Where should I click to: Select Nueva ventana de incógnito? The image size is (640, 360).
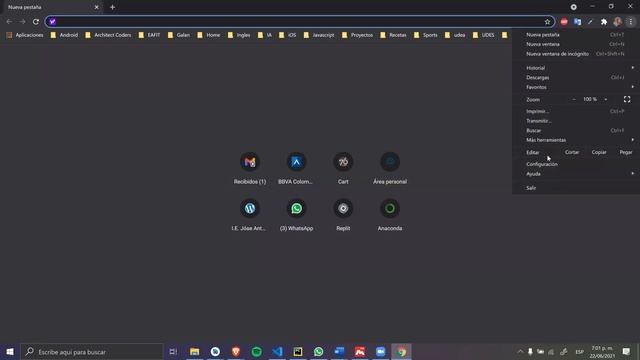576,54
